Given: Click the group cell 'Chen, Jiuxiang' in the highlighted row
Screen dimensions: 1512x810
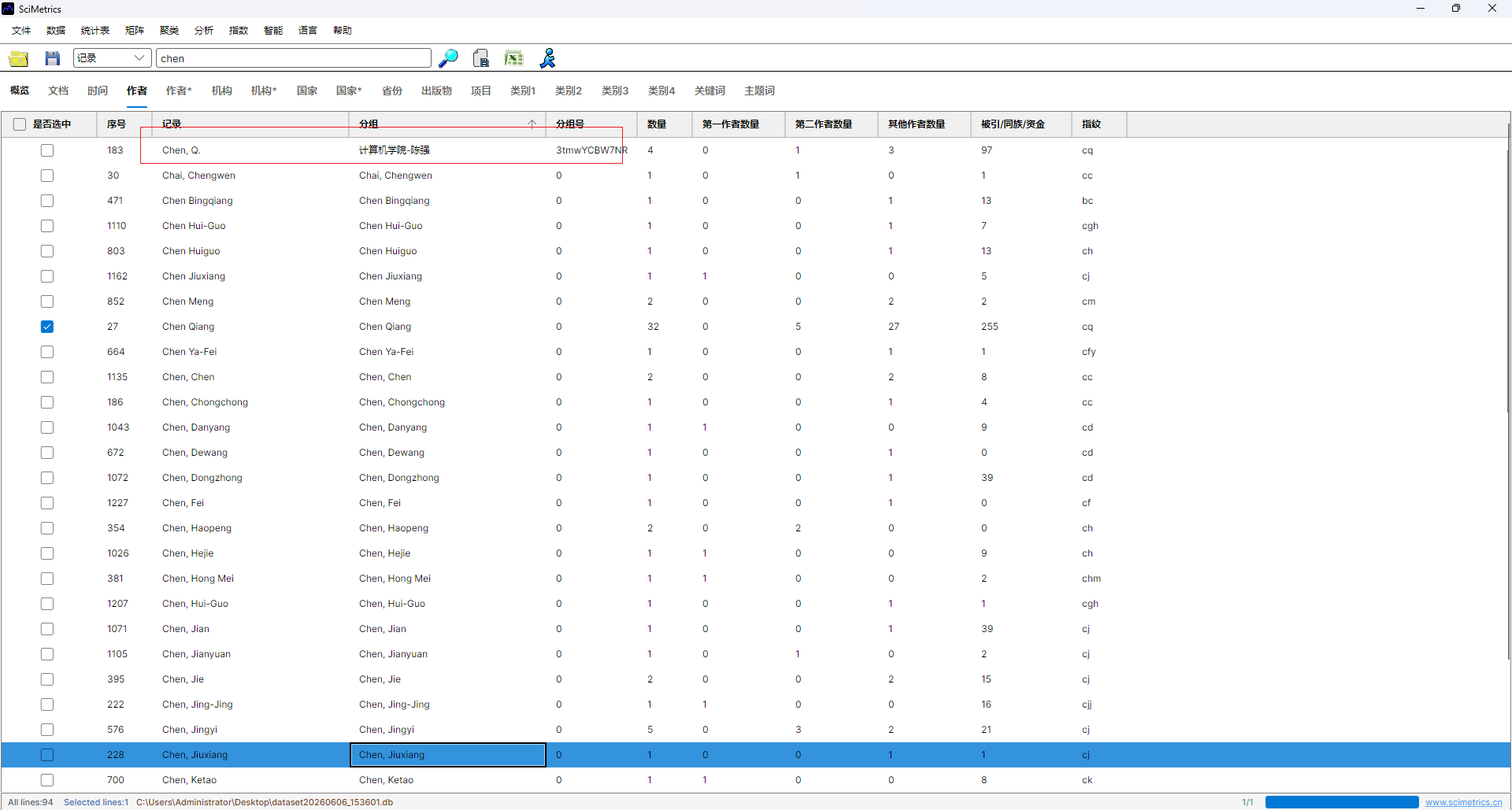Looking at the screenshot, I should pos(447,755).
